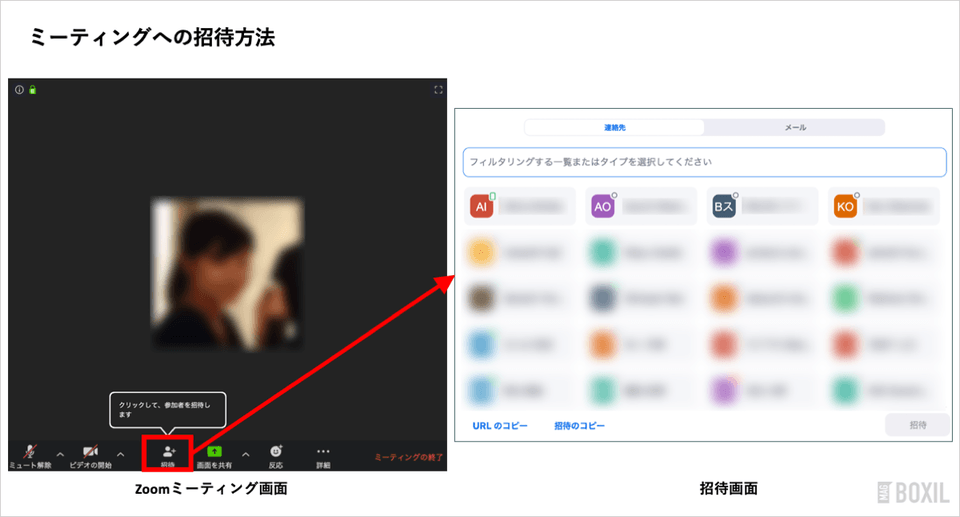The width and height of the screenshot is (960, 517).
Task: Select the participant video thumbnail
Action: pyautogui.click(x=227, y=273)
